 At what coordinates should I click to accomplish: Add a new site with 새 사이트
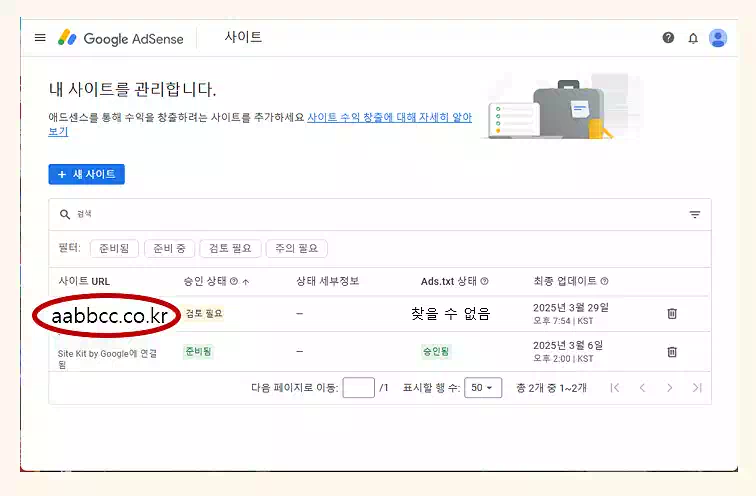(86, 174)
